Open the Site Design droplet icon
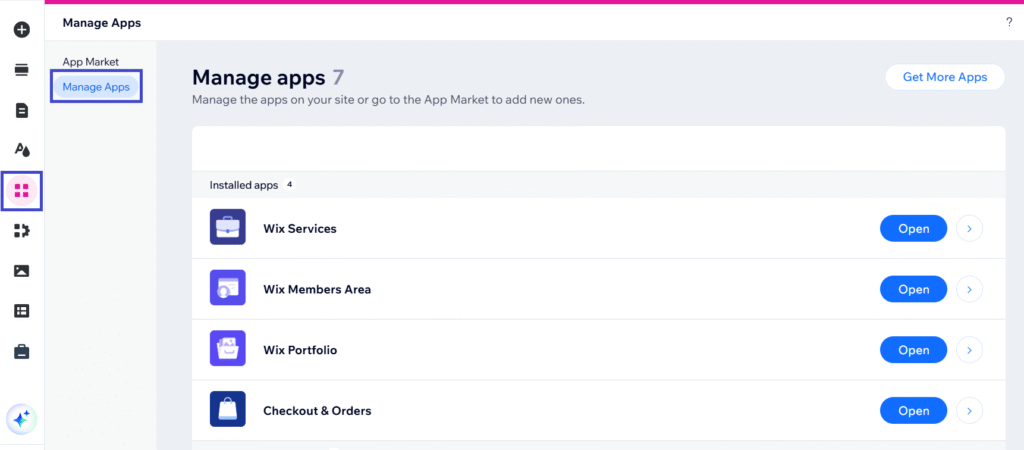The image size is (1024, 450). click(x=21, y=150)
